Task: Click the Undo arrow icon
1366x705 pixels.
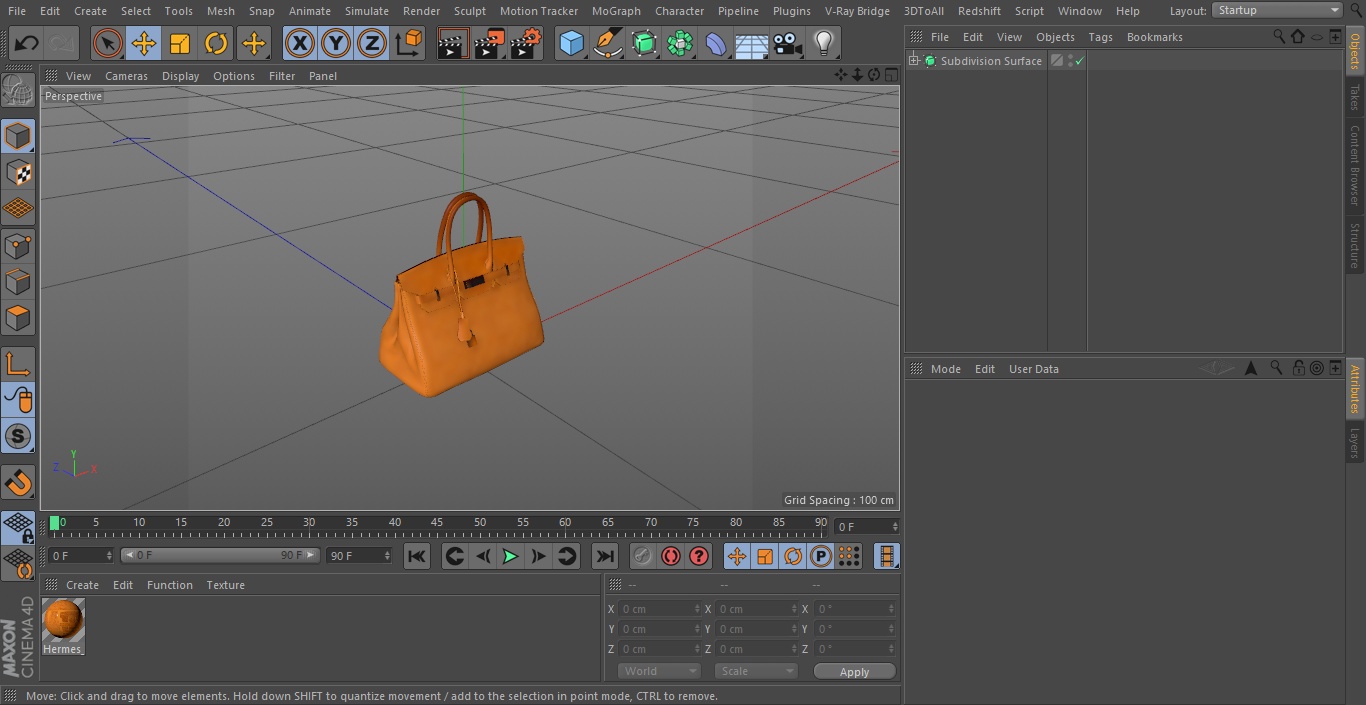Action: click(26, 43)
